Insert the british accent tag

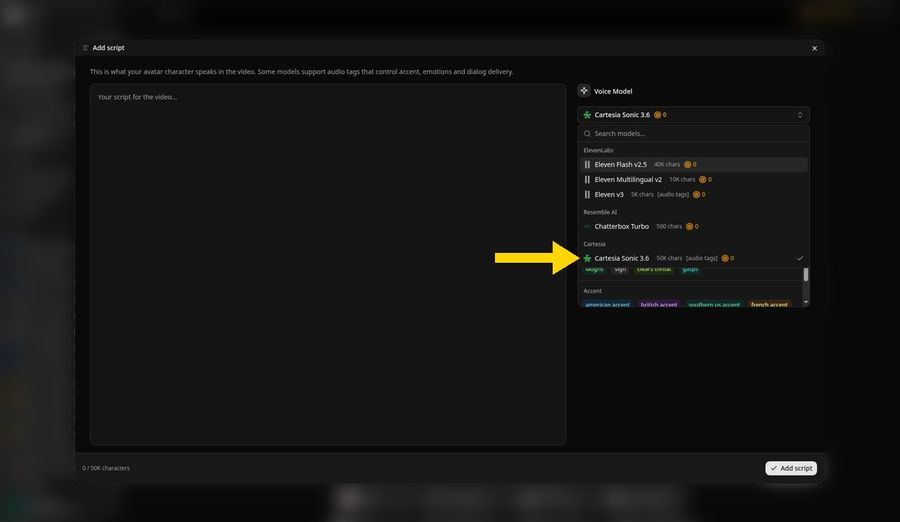click(658, 304)
